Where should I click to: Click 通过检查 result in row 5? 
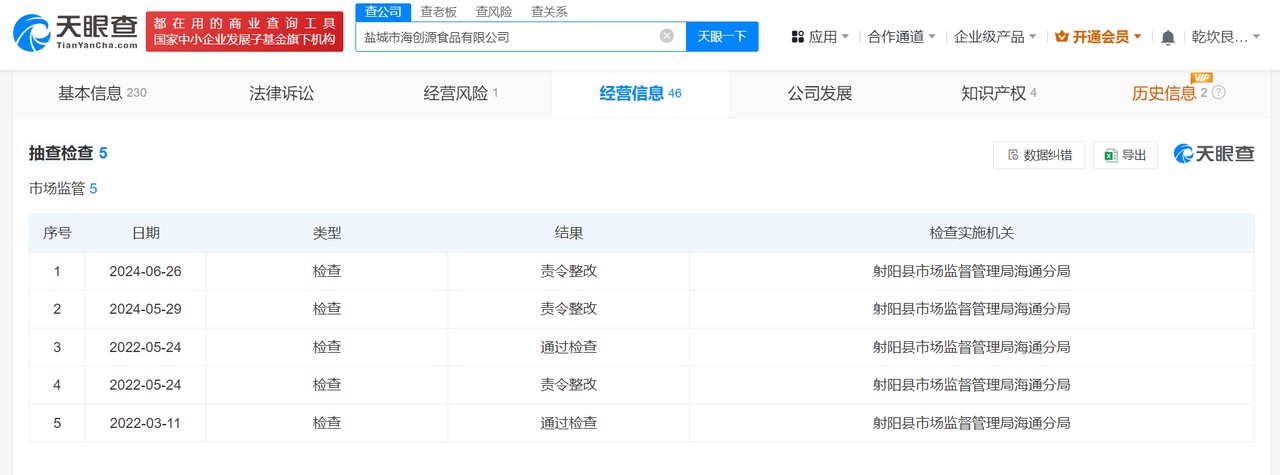pyautogui.click(x=569, y=423)
